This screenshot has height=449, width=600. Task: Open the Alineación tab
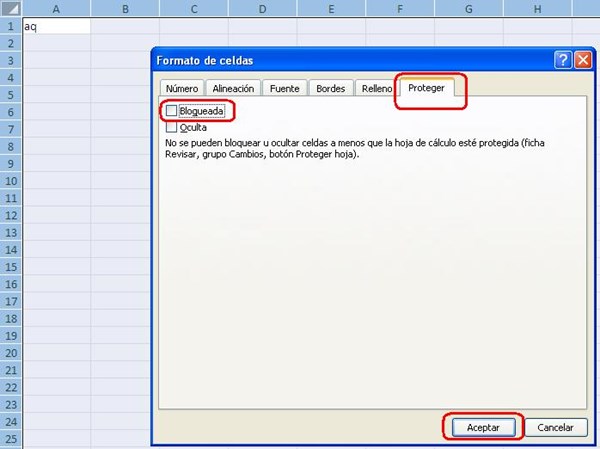[233, 88]
